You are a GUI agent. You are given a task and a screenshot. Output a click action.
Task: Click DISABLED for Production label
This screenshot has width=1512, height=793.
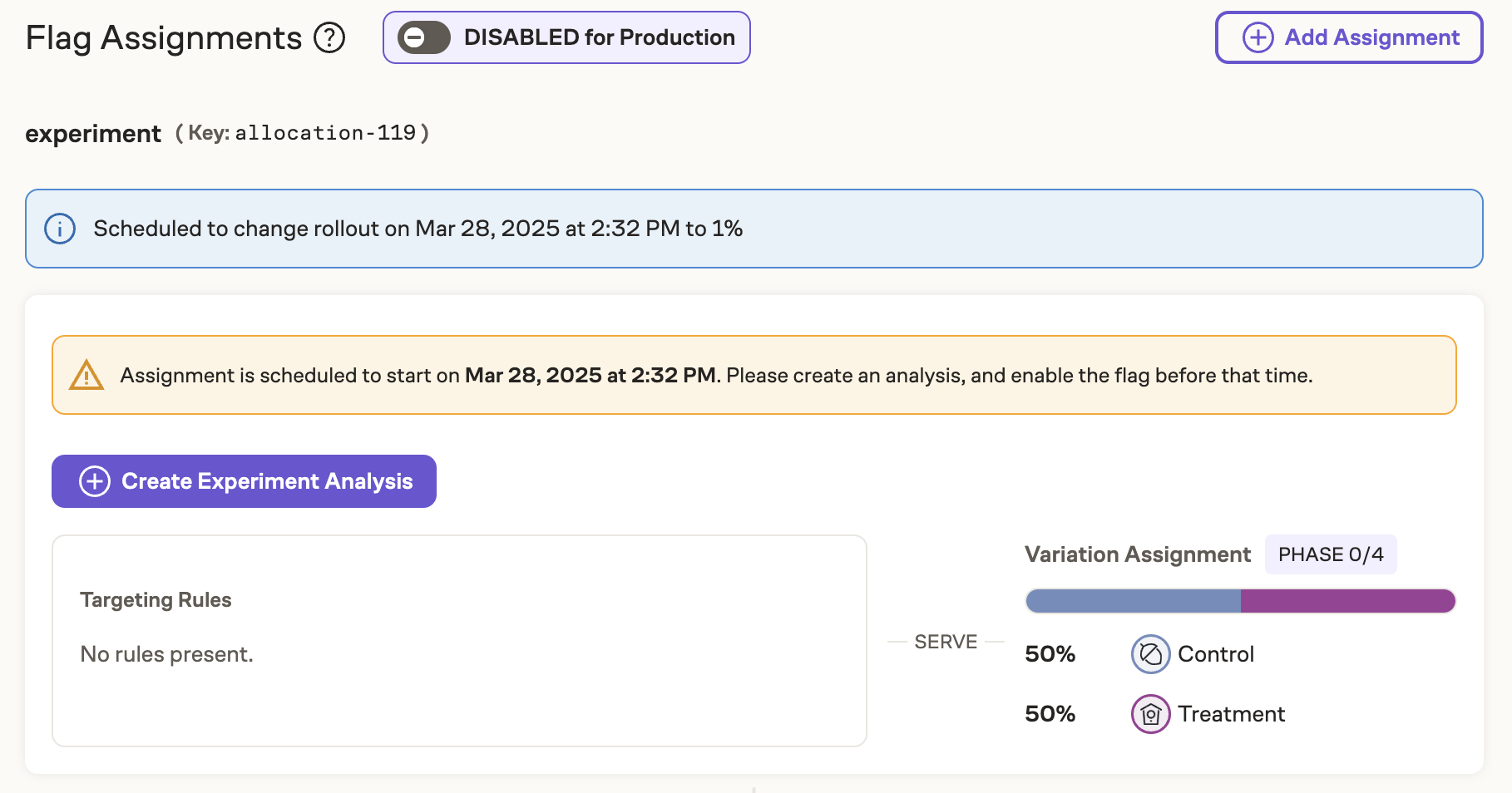coord(599,37)
